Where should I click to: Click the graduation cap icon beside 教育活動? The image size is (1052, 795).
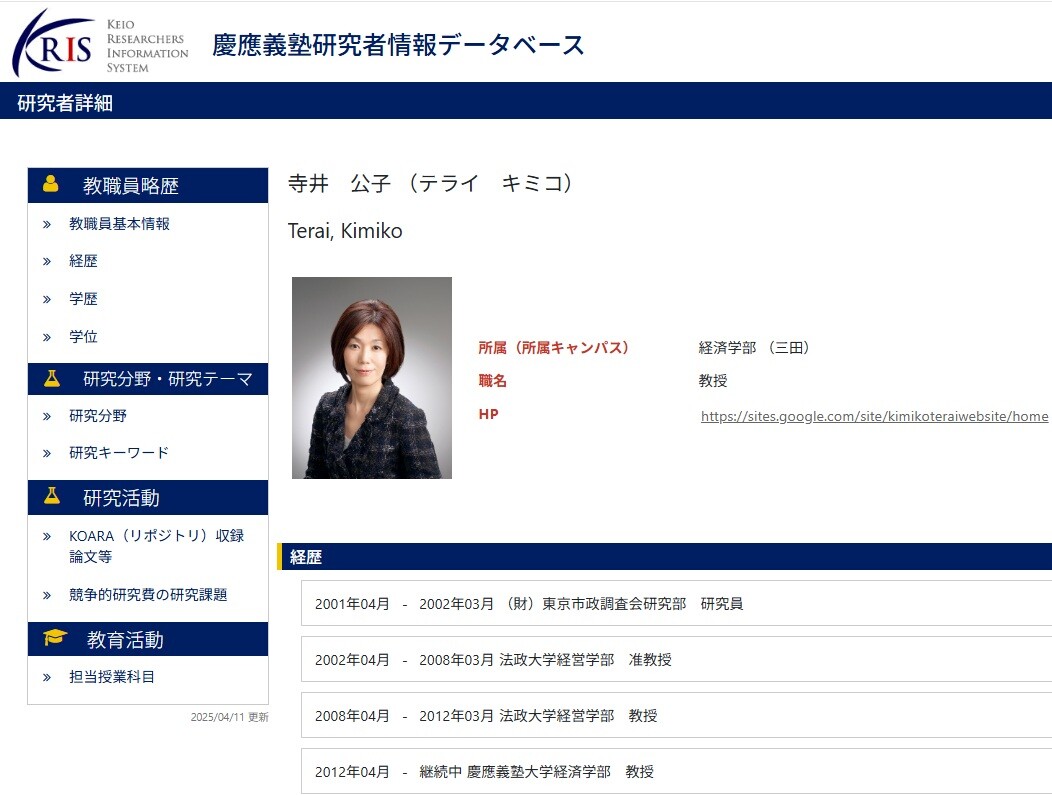tap(54, 637)
